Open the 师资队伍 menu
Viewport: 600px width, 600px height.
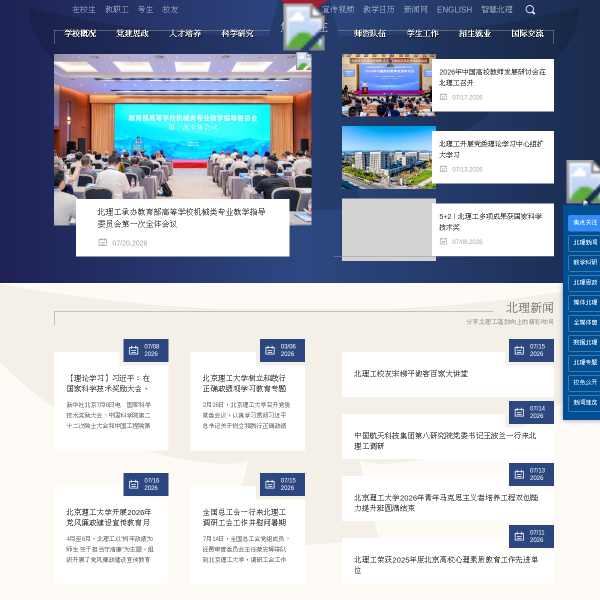point(370,34)
